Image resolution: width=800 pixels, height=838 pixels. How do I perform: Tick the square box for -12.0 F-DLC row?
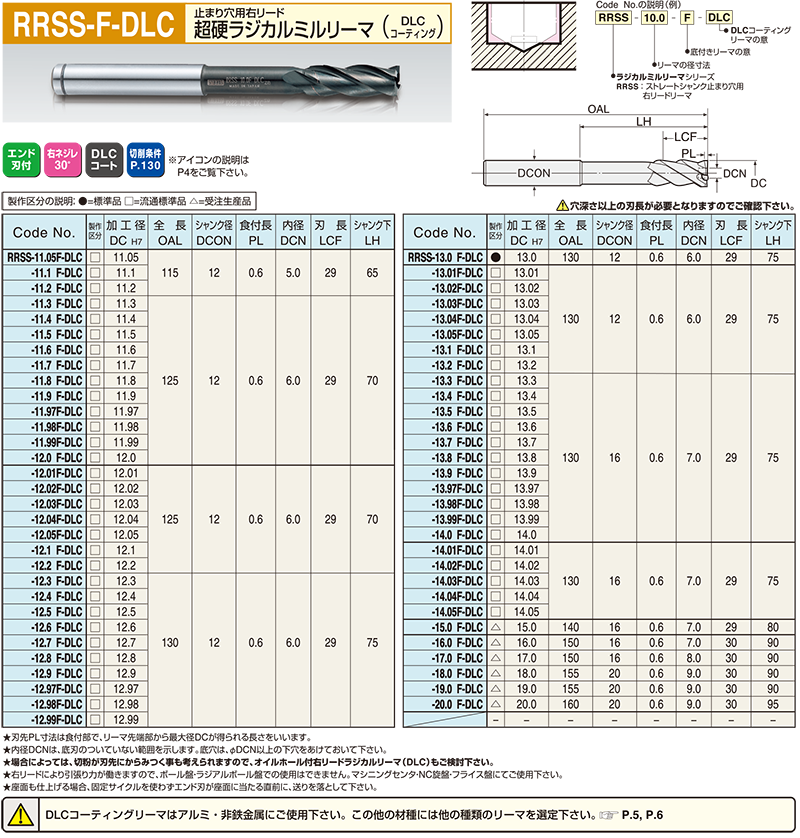(95, 457)
